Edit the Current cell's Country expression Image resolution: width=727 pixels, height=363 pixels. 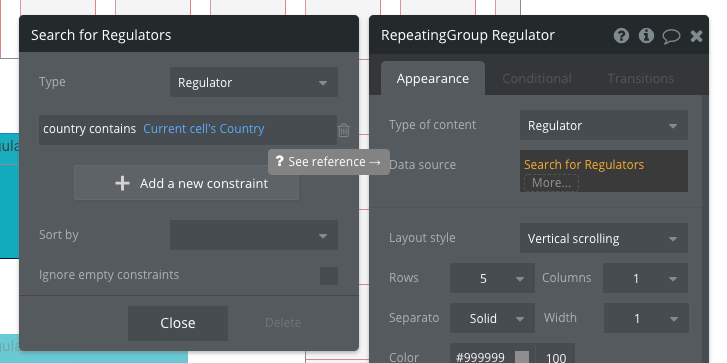[204, 128]
